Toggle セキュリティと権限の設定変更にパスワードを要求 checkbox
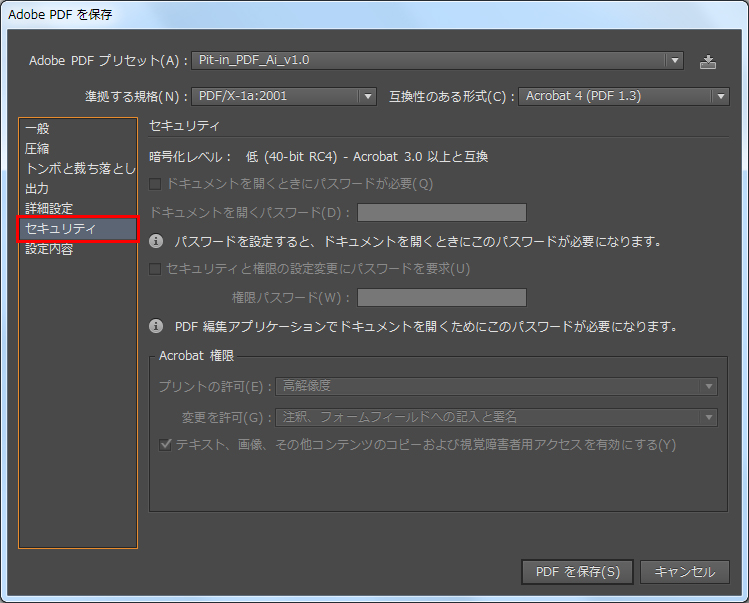The image size is (749, 603). (155, 268)
